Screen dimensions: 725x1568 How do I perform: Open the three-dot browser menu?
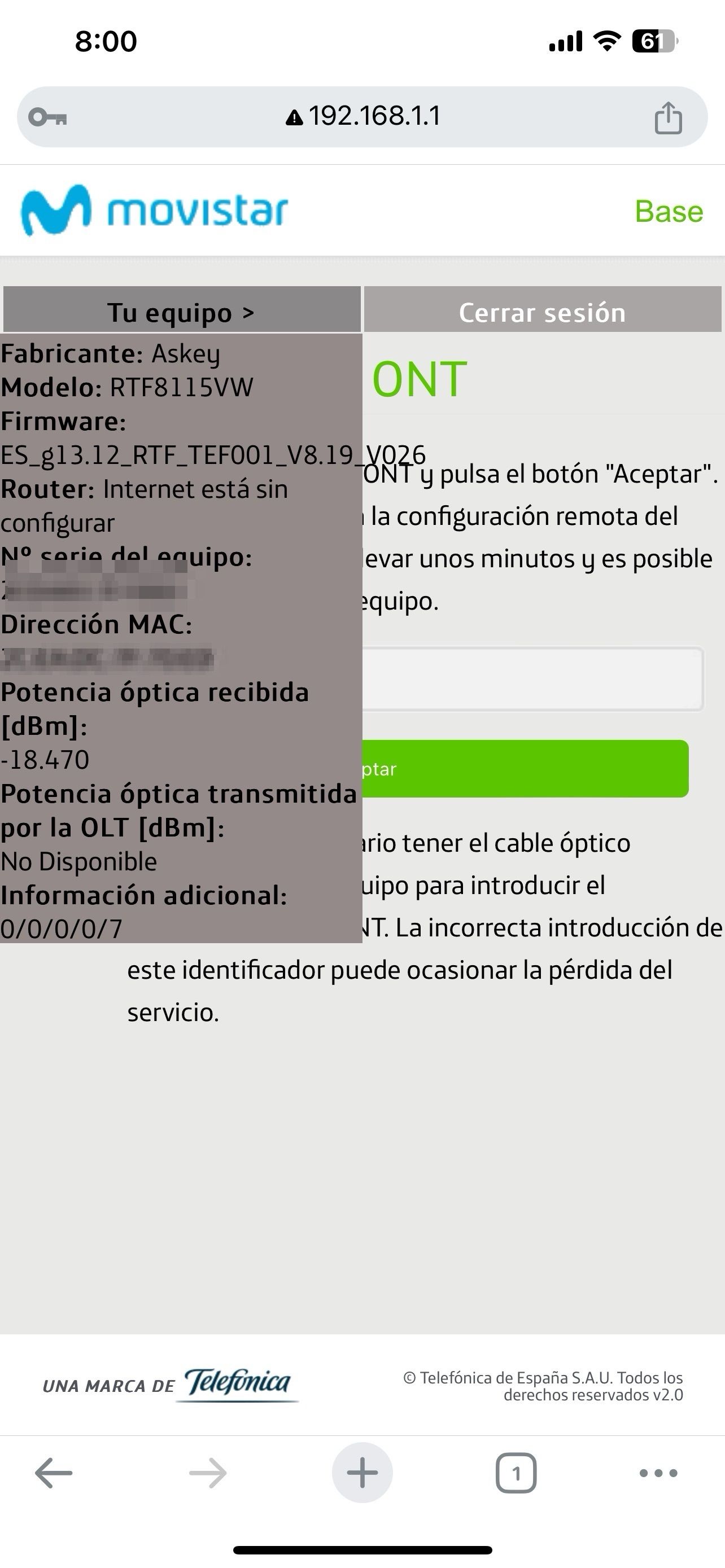(x=658, y=1473)
